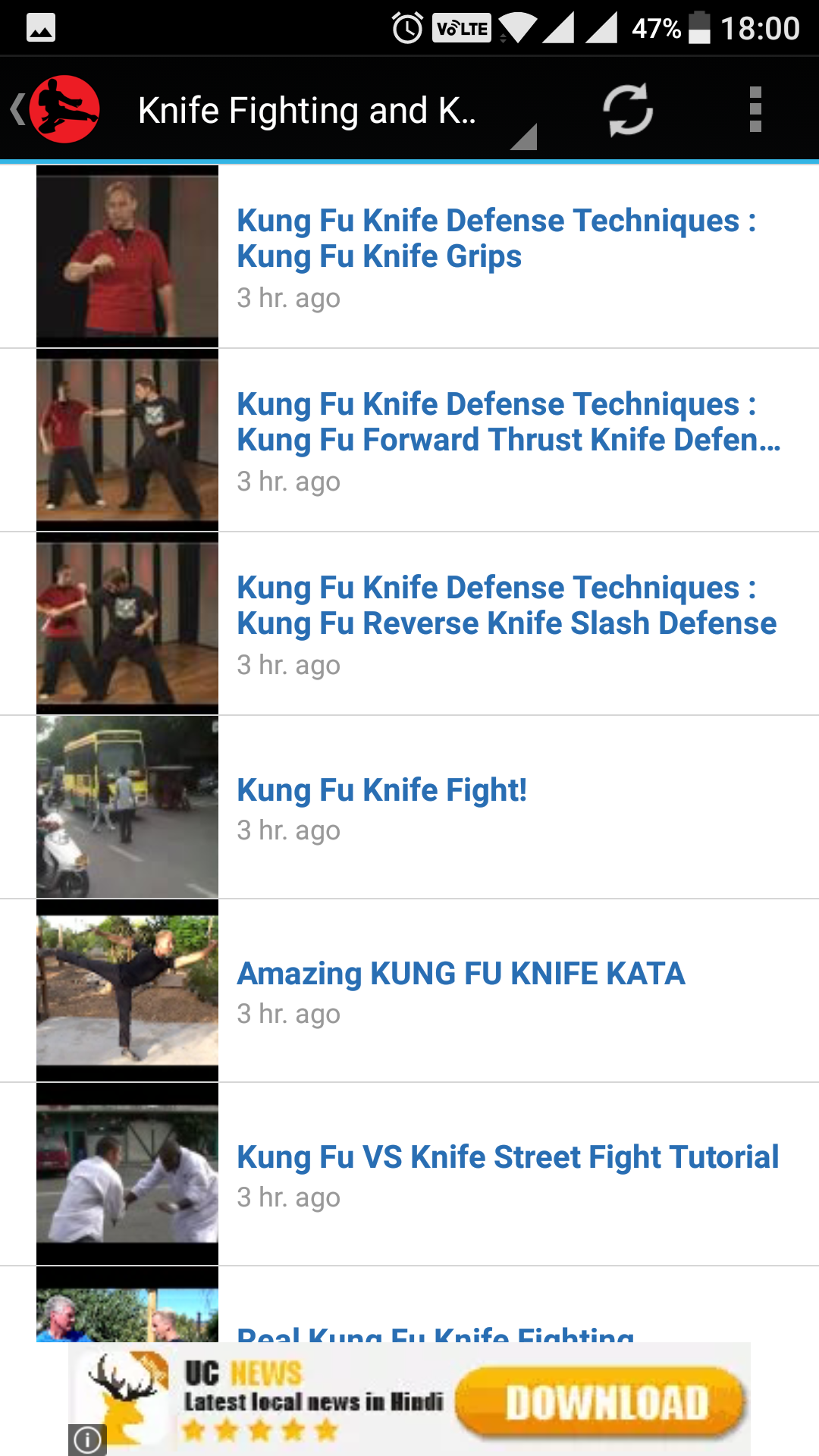Tap the red martial arts app logo
819x1456 pixels.
[65, 110]
